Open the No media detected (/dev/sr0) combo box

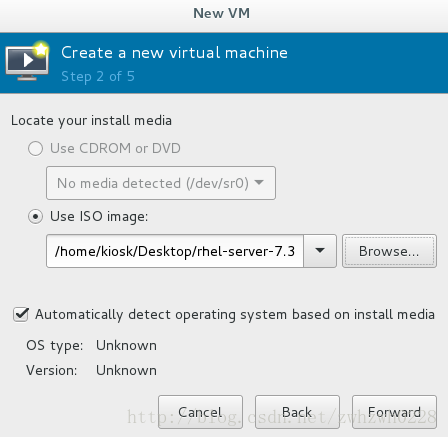click(161, 183)
